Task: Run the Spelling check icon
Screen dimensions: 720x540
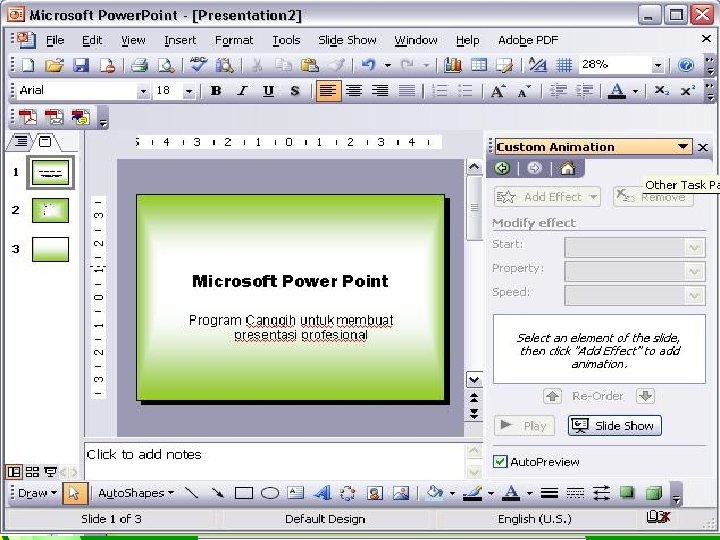Action: 198,65
